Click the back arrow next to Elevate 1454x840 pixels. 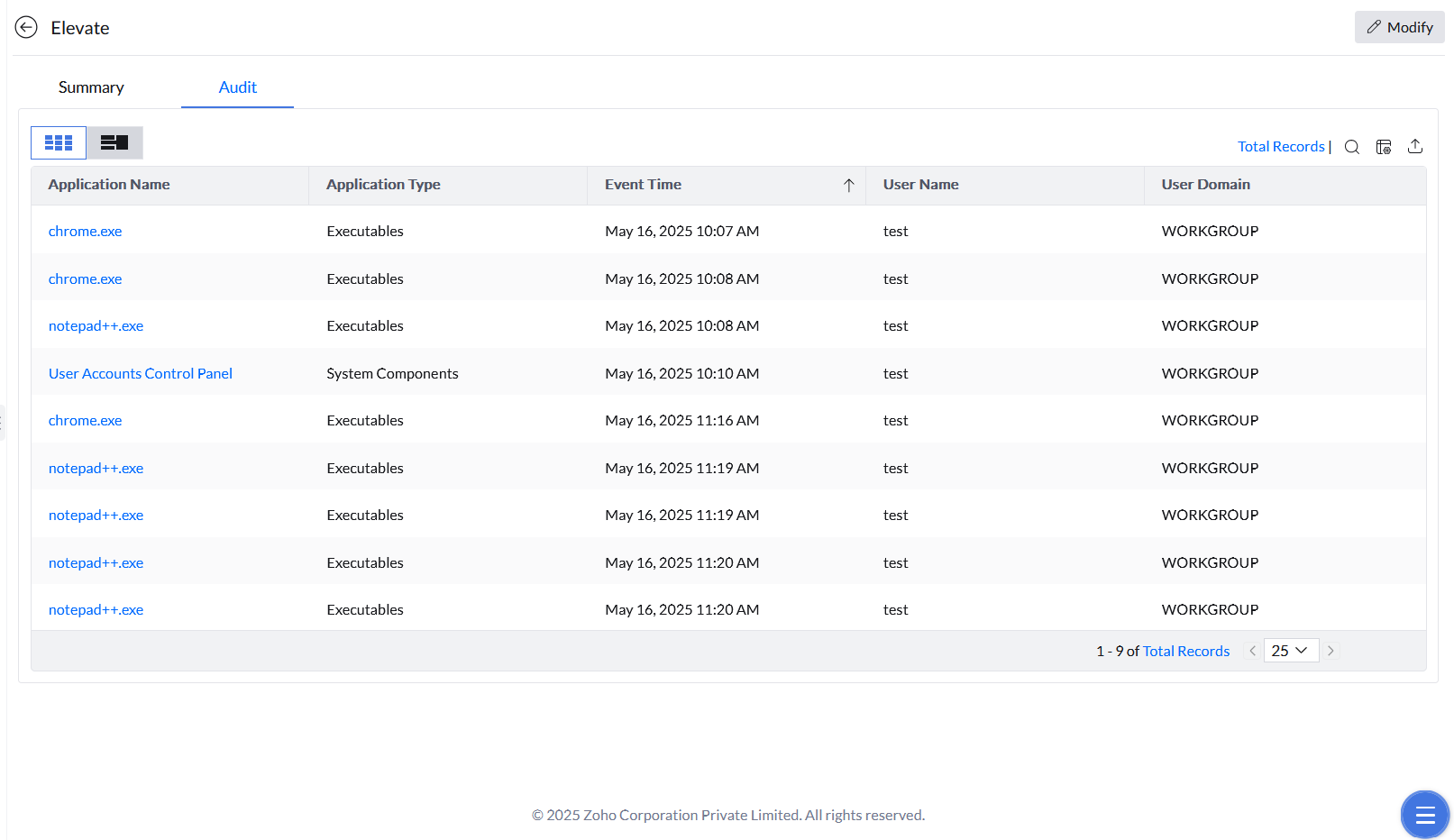coord(25,27)
